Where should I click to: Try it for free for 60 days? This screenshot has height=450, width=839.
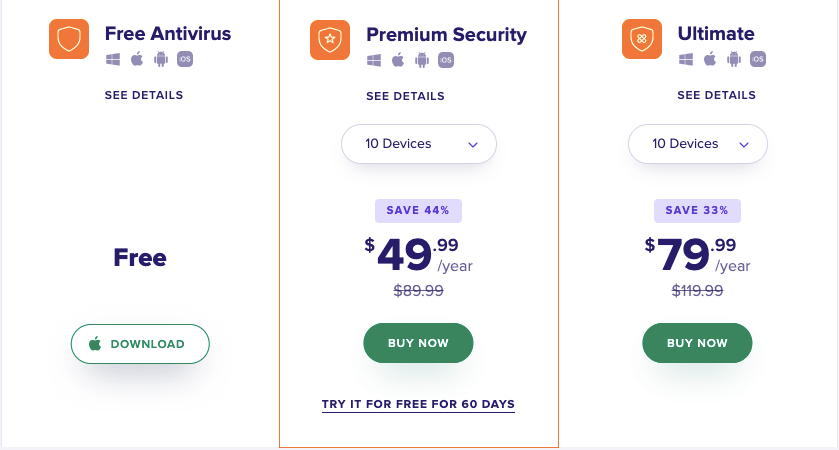418,405
